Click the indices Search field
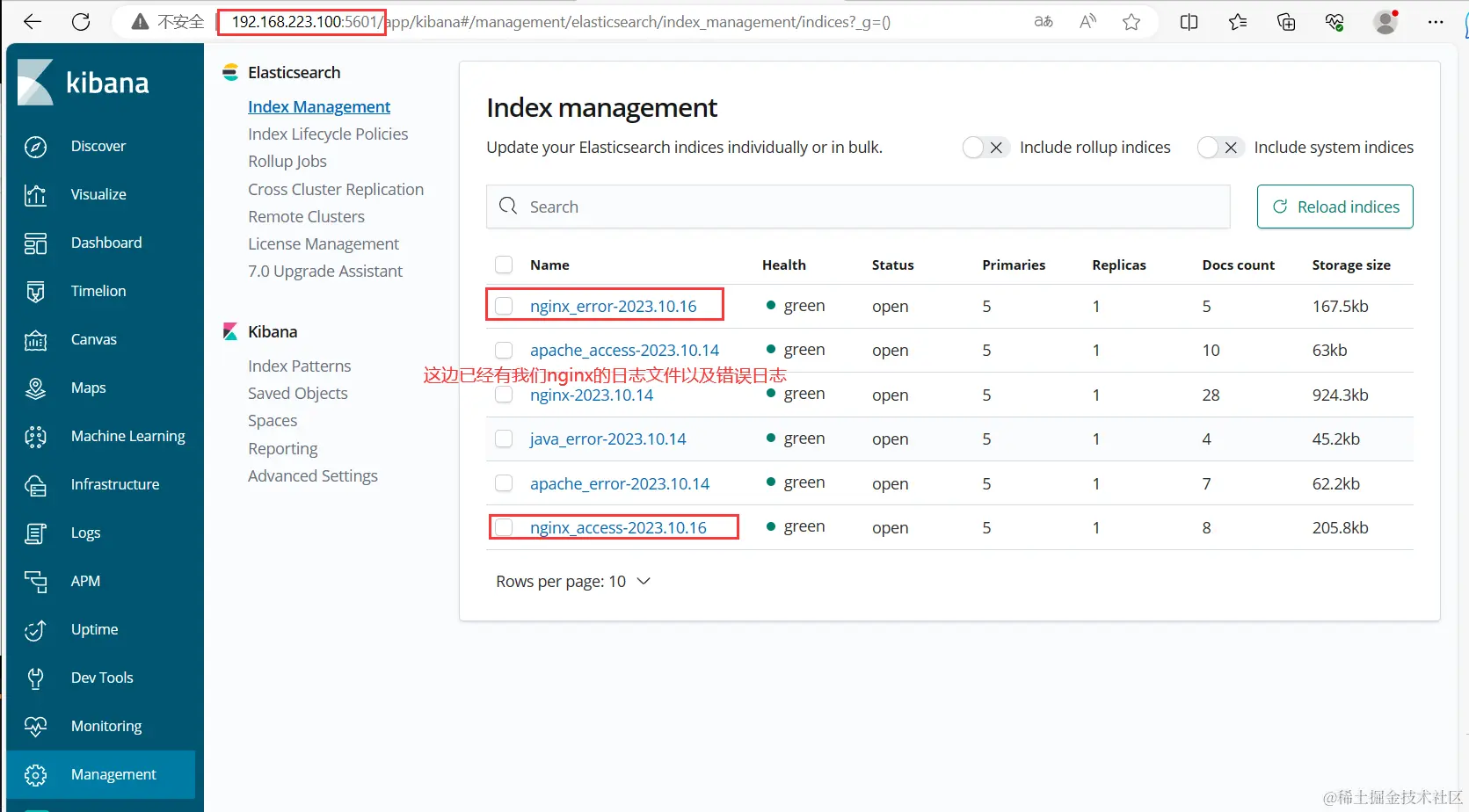Viewport: 1469px width, 812px height. [x=858, y=207]
